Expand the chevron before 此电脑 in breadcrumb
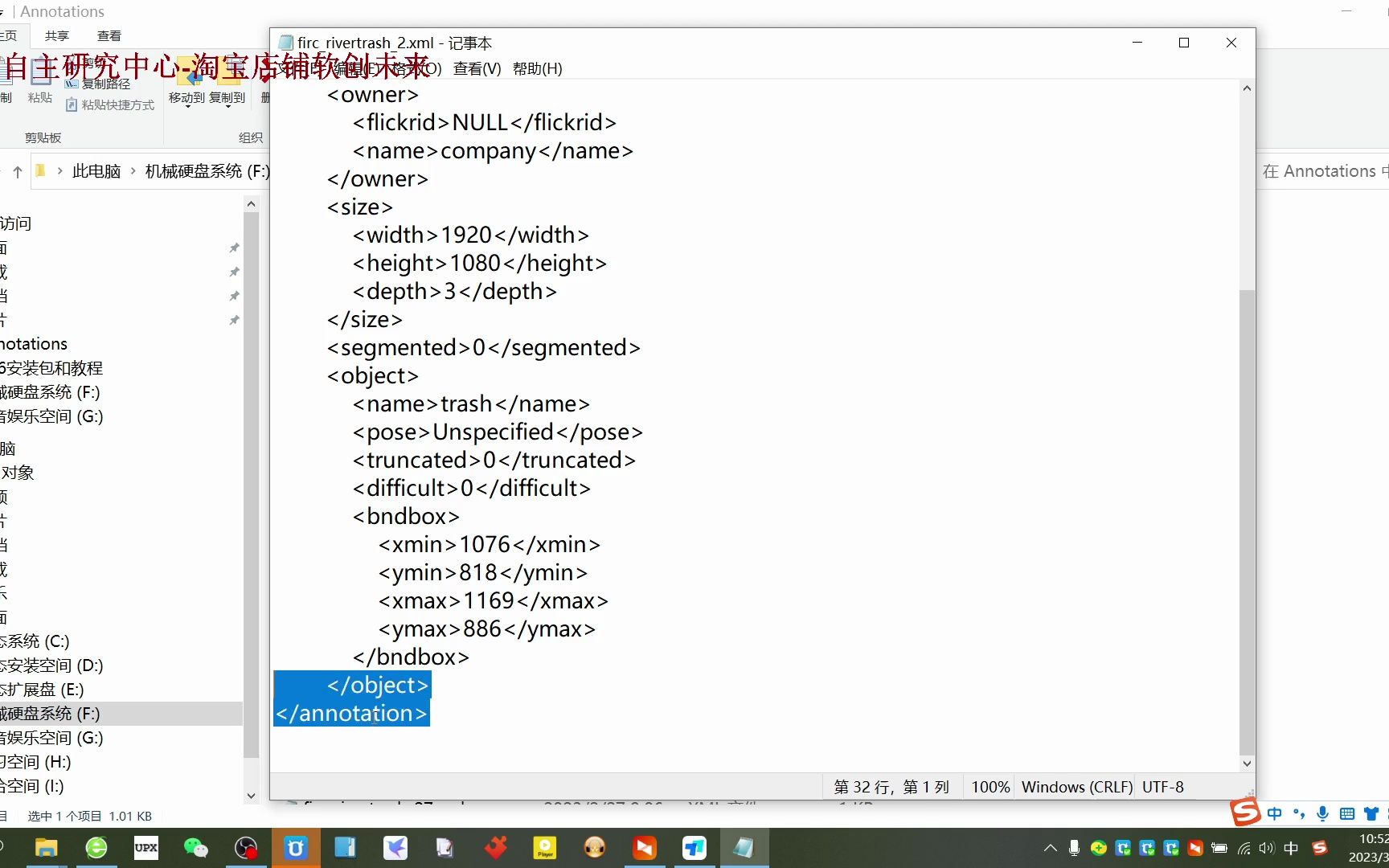Image resolution: width=1389 pixels, height=868 pixels. [x=60, y=171]
